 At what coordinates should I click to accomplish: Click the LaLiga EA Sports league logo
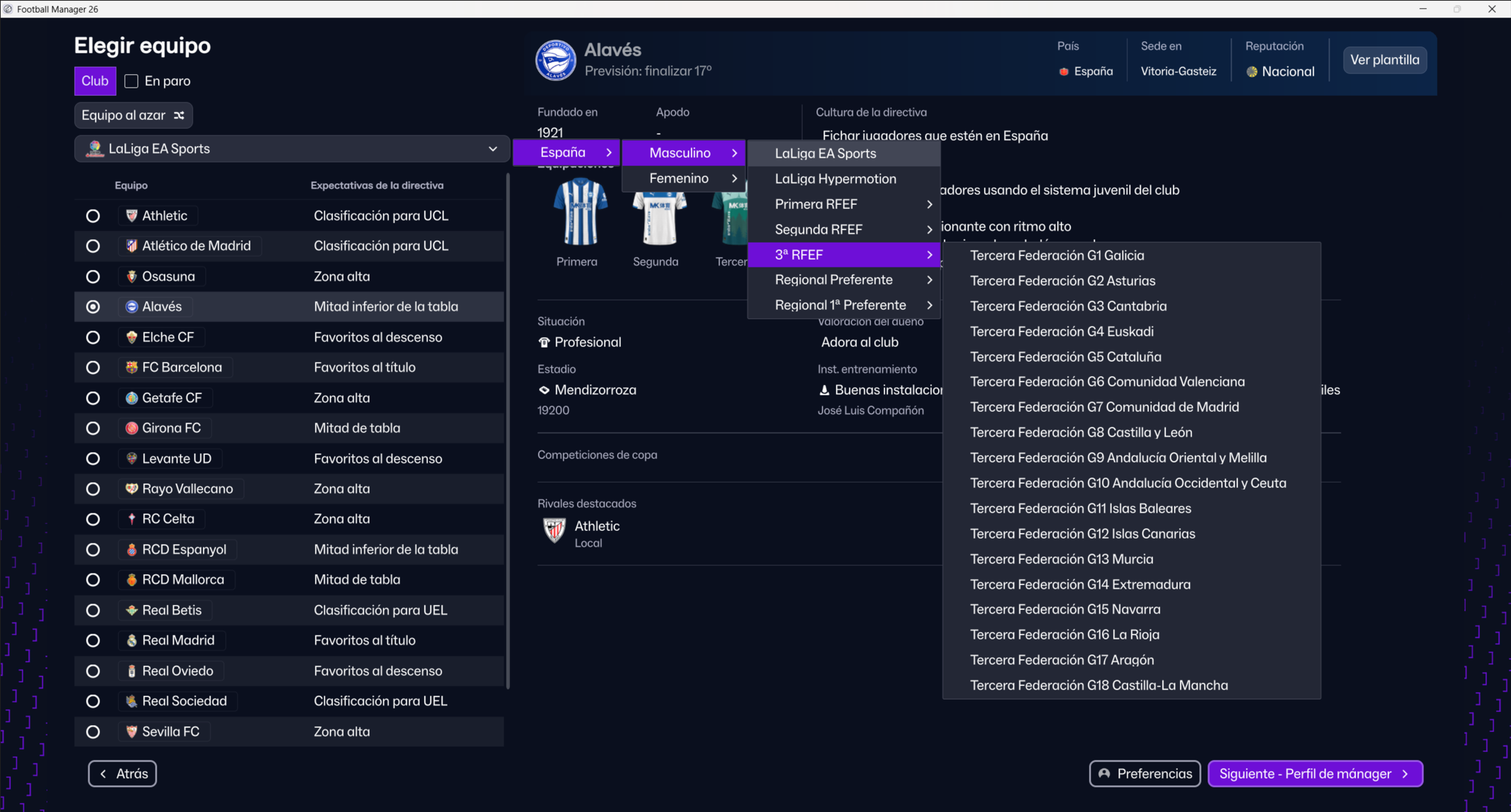94,148
